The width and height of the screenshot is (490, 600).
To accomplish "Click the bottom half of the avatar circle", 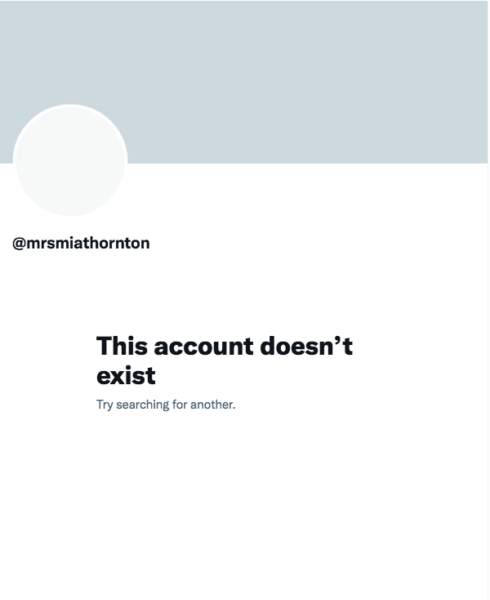I will [70, 189].
